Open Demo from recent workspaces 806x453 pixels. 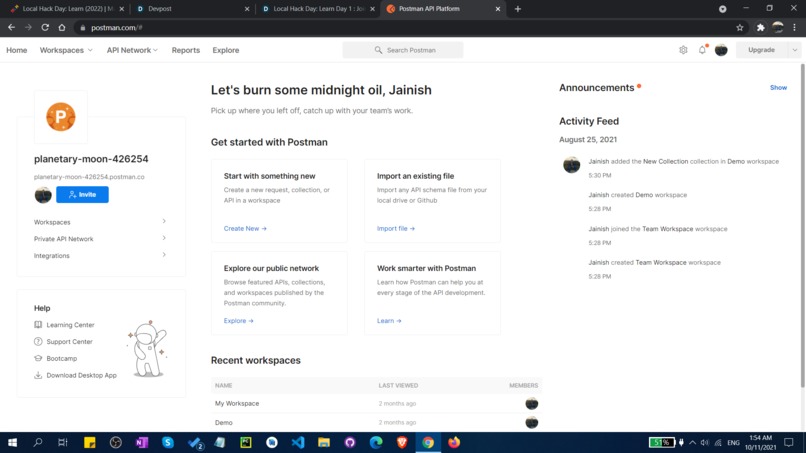click(224, 423)
